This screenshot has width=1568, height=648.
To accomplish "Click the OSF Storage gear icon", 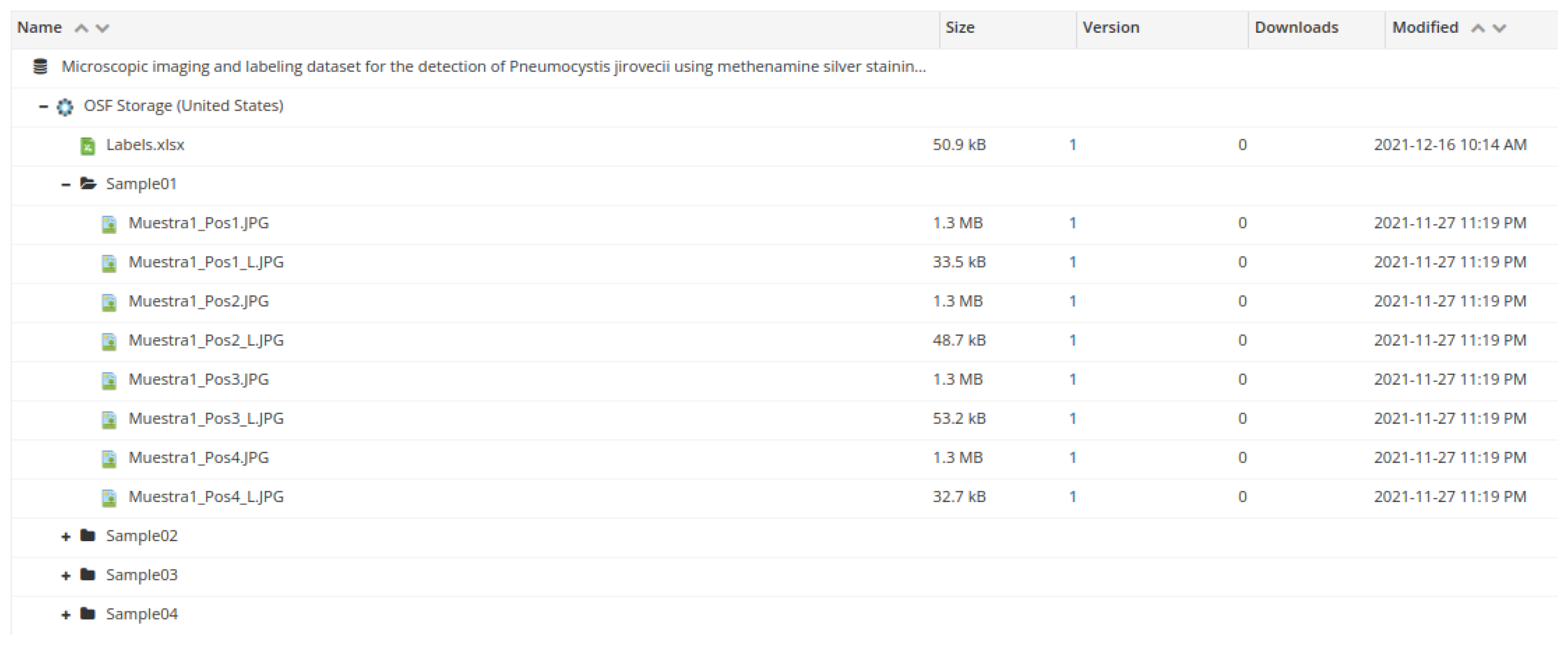I will point(65,107).
